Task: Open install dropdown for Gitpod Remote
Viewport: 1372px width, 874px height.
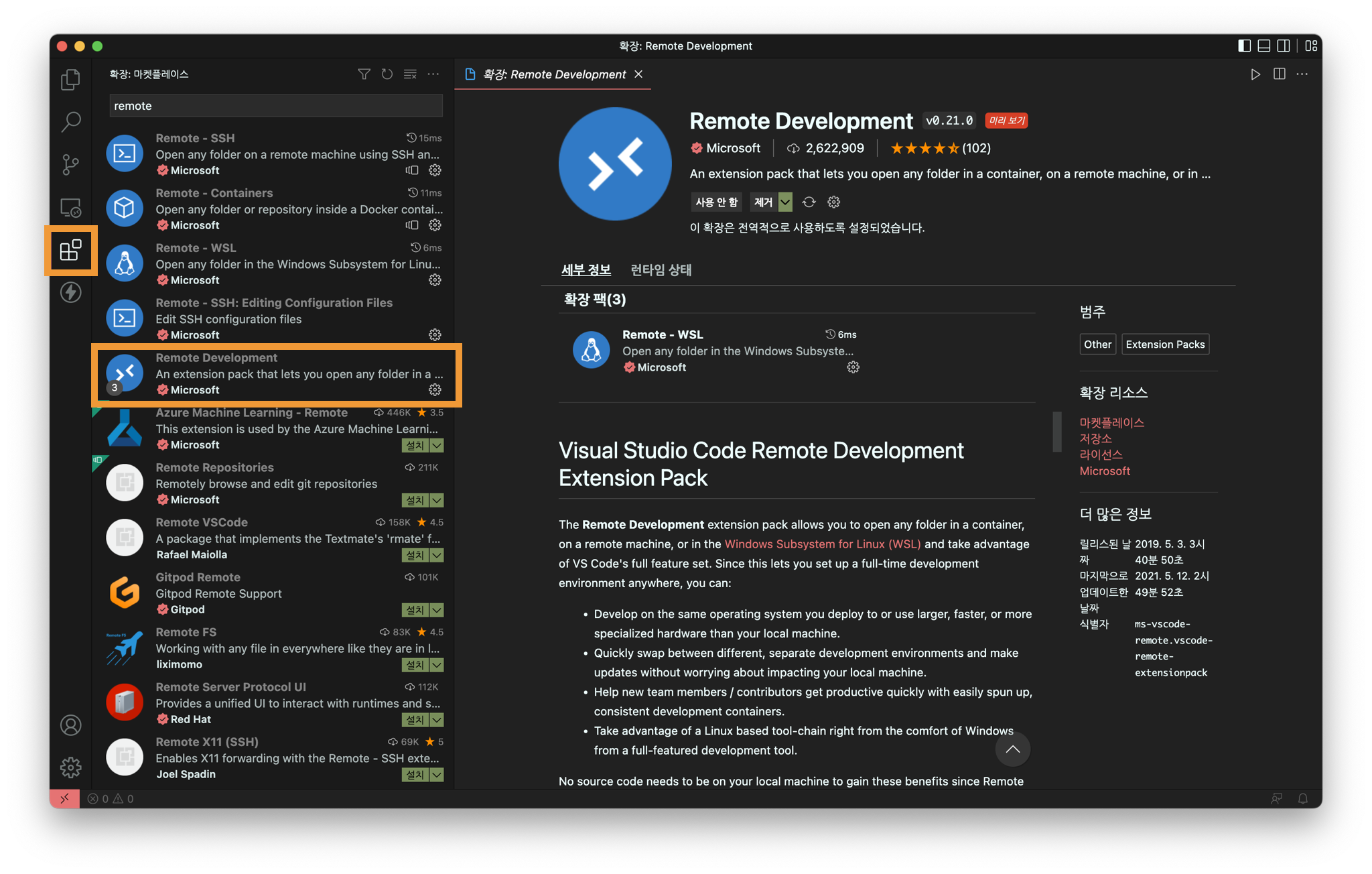Action: click(437, 610)
